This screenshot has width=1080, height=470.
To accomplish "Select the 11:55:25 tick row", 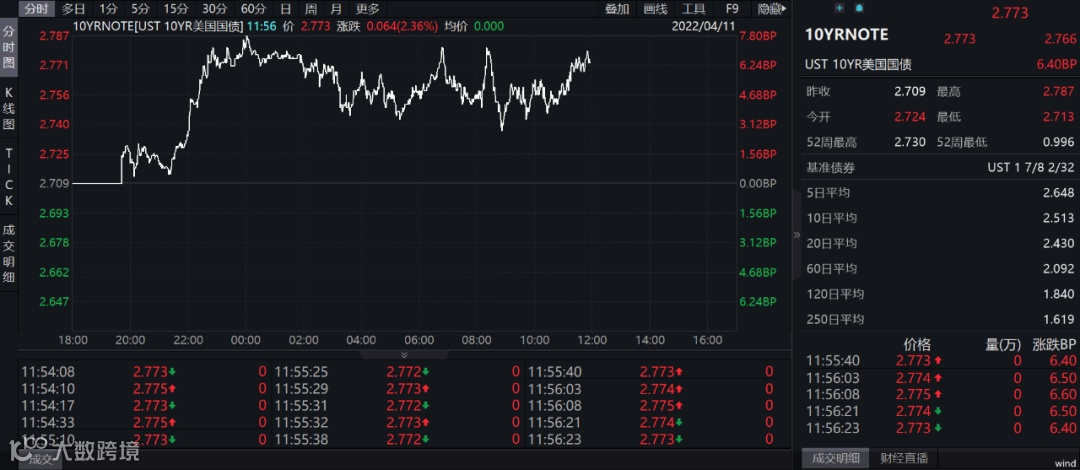I will 398,372.
